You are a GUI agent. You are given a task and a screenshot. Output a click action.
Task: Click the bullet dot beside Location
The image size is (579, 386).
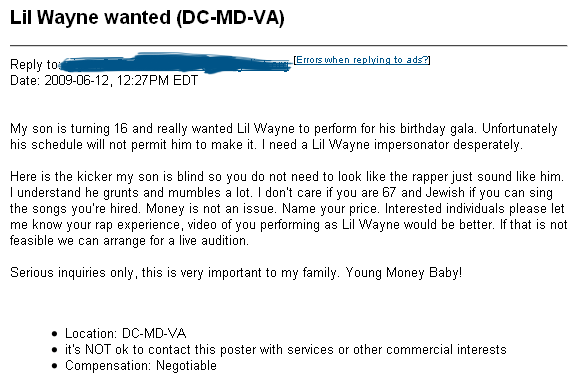55,334
